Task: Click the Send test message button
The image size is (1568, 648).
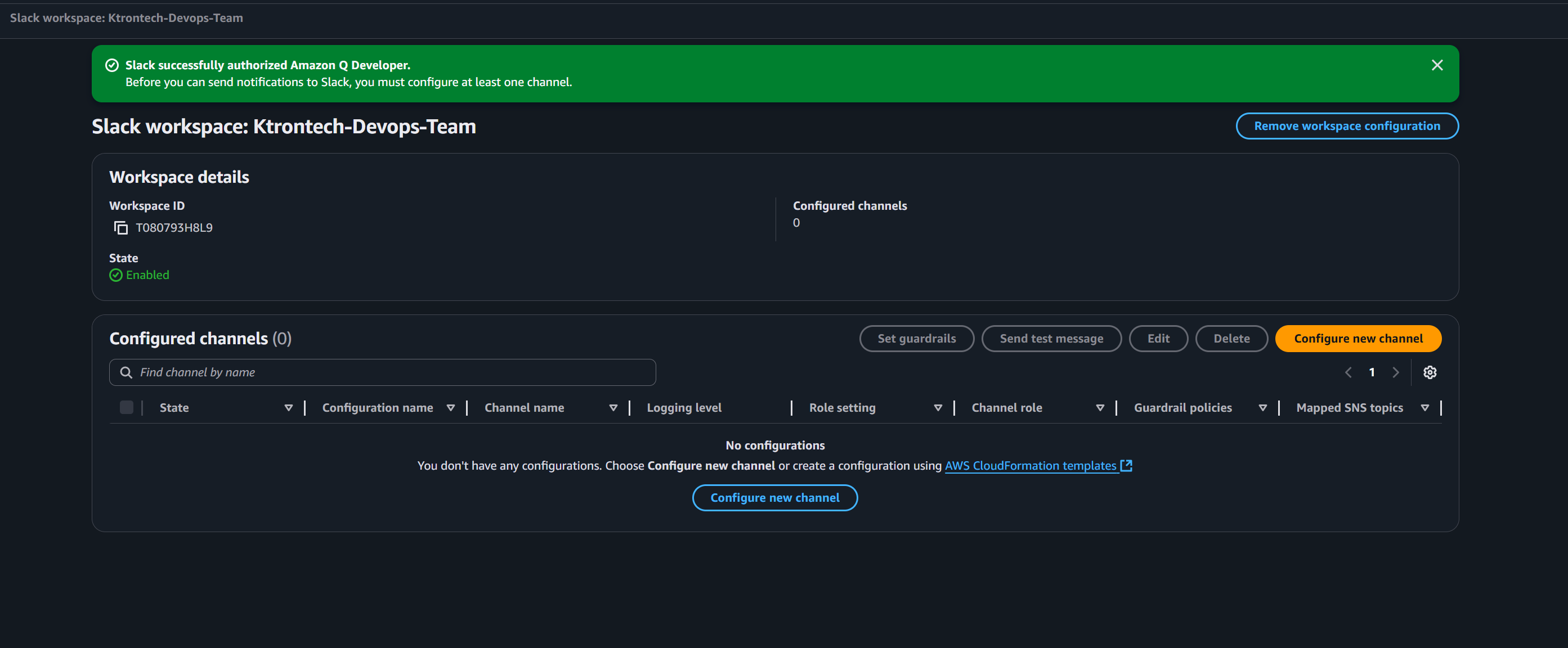Action: click(x=1051, y=338)
